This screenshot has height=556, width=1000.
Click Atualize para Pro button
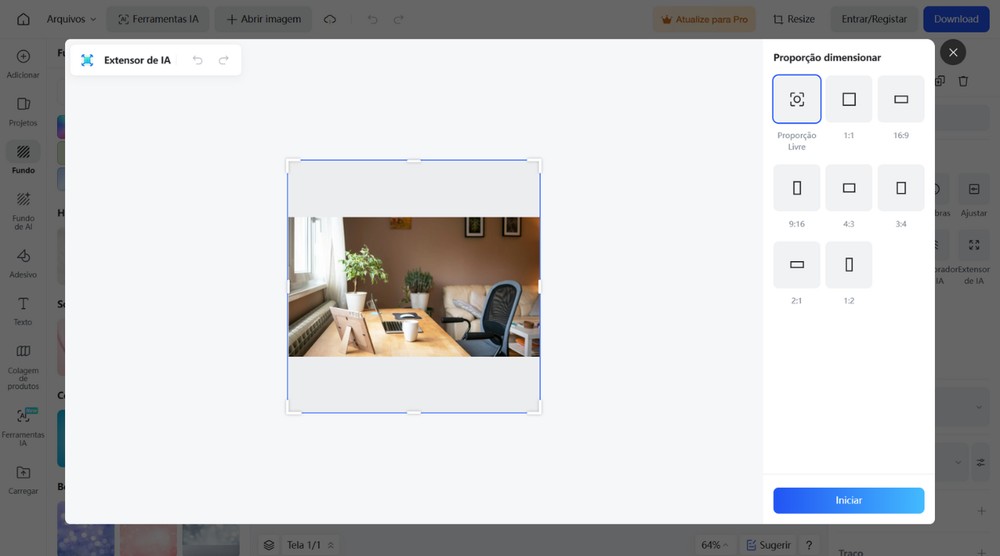(704, 19)
